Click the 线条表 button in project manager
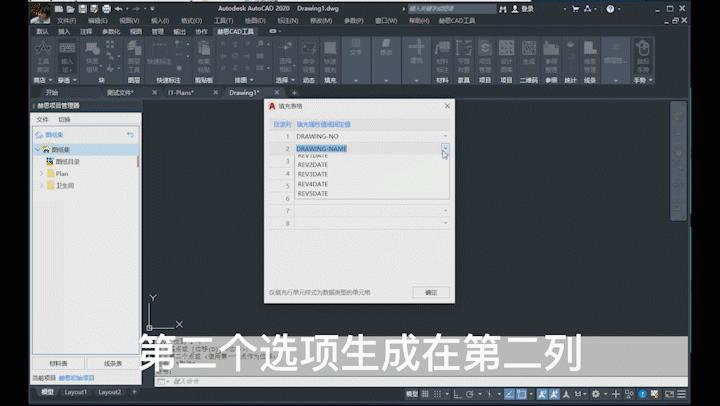The image size is (720, 406). [113, 363]
